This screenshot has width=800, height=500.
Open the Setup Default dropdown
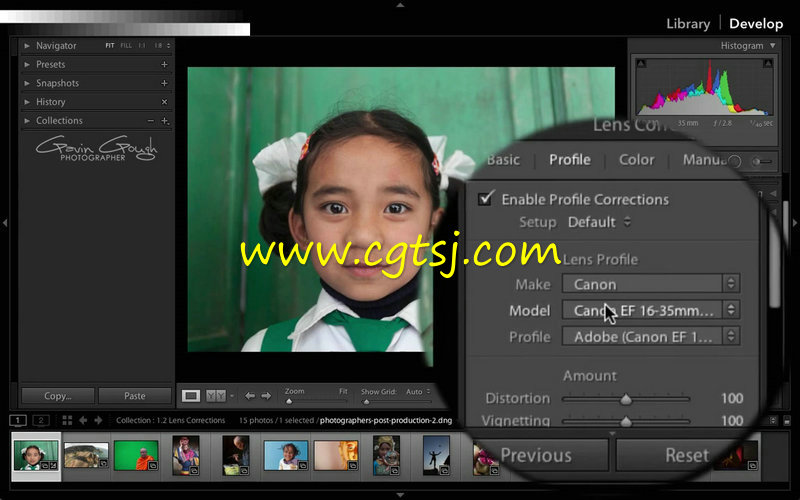599,222
